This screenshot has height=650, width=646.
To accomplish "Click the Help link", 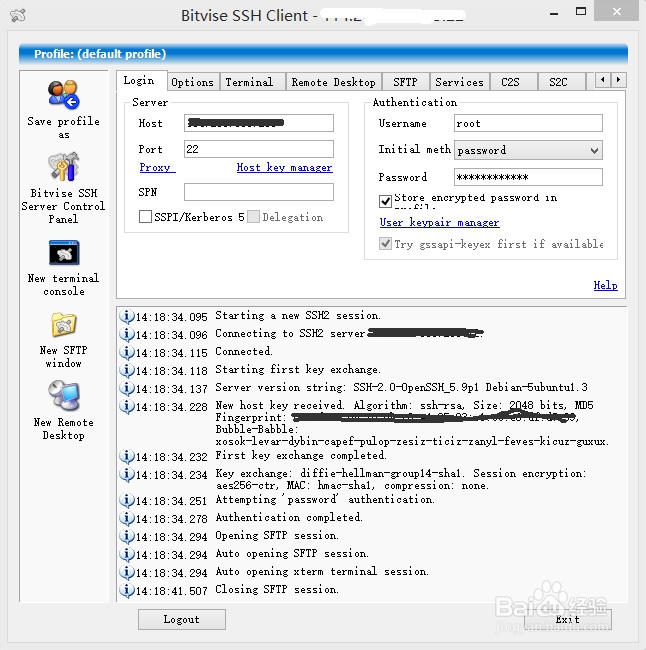I will coord(605,285).
